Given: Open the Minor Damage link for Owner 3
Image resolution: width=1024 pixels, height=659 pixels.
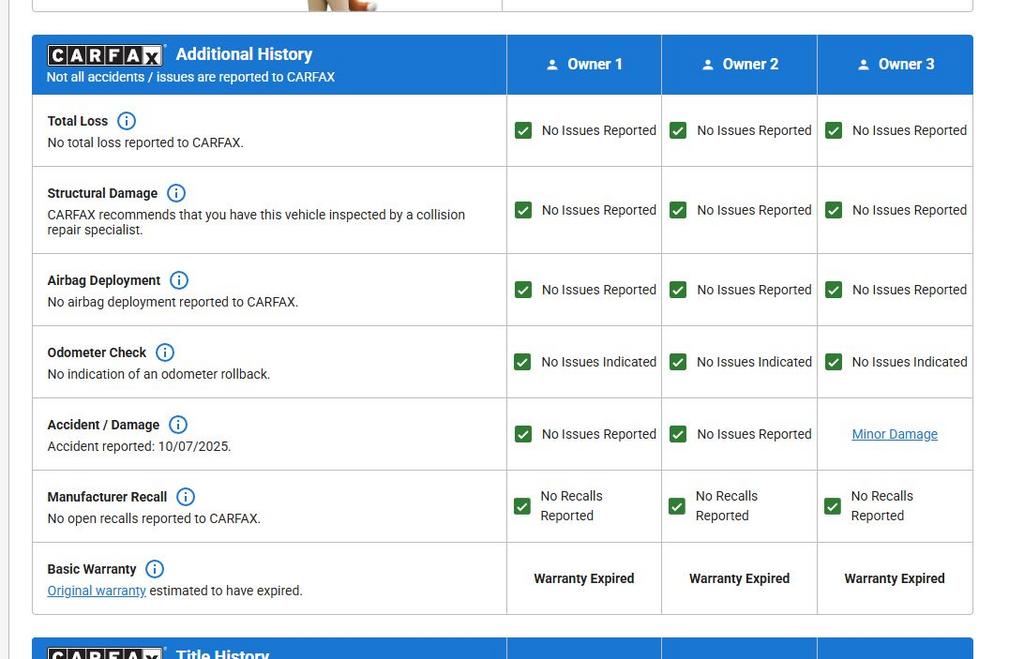Looking at the screenshot, I should coord(895,434).
